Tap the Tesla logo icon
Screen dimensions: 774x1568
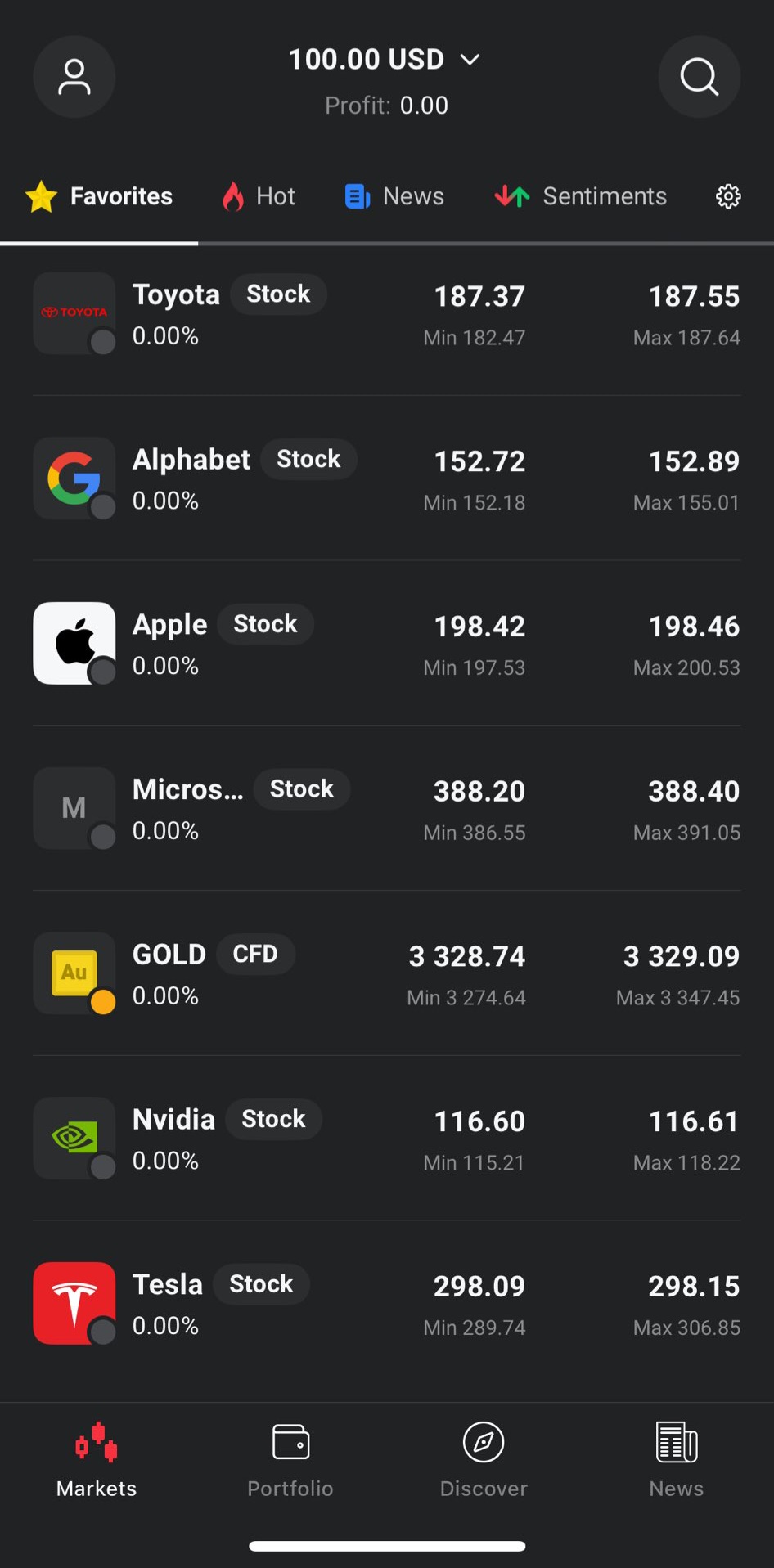tap(74, 1302)
